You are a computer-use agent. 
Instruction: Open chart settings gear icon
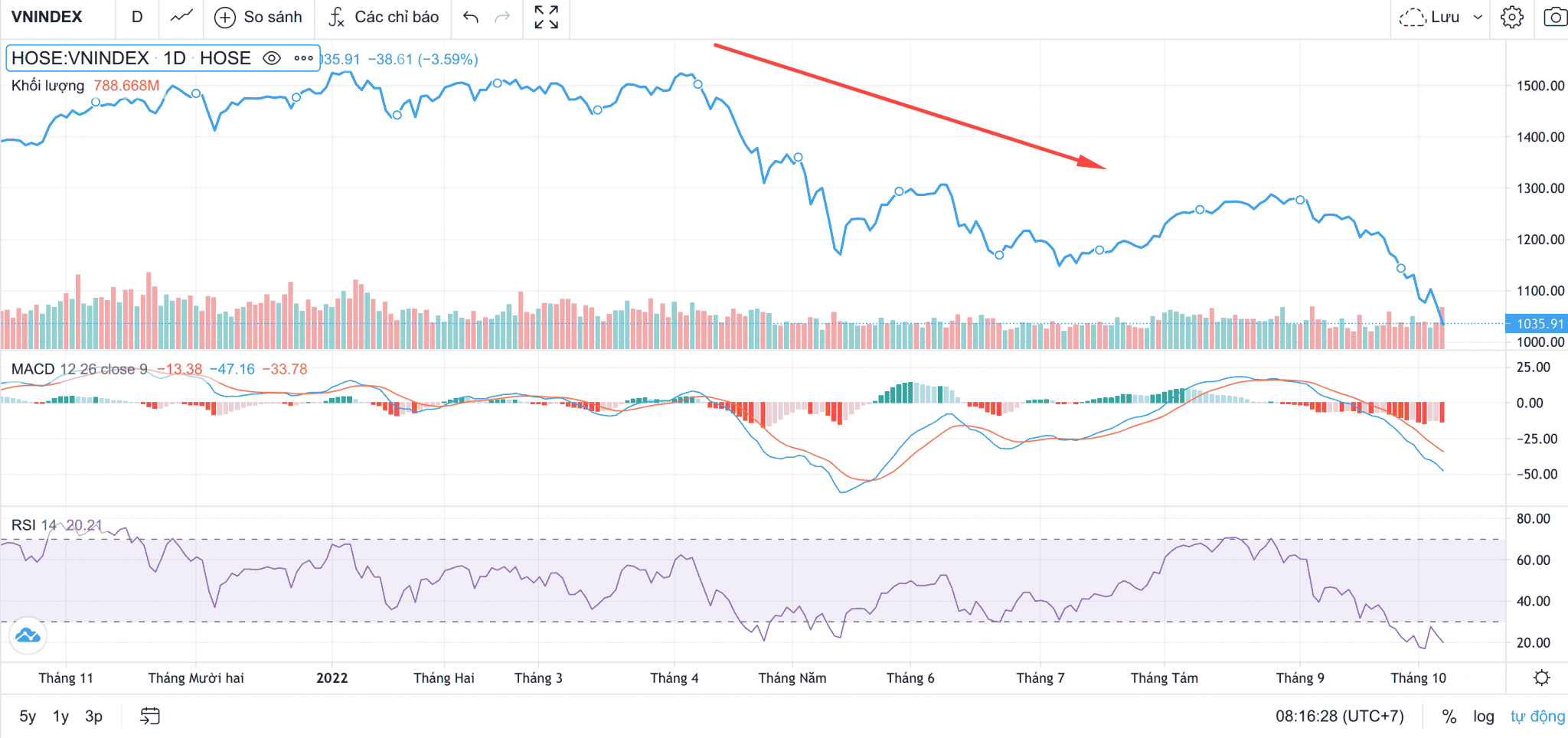click(x=1511, y=17)
